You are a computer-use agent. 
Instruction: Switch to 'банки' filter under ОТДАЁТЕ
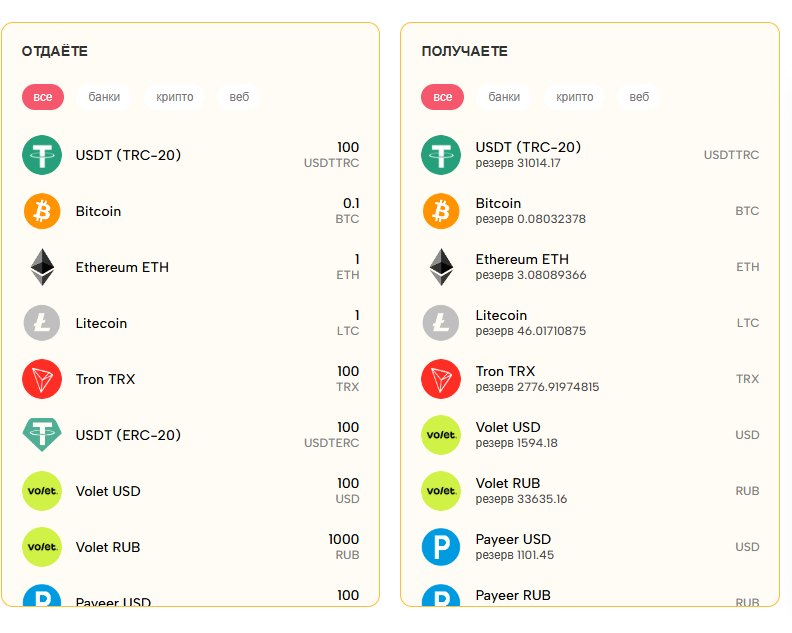[104, 97]
